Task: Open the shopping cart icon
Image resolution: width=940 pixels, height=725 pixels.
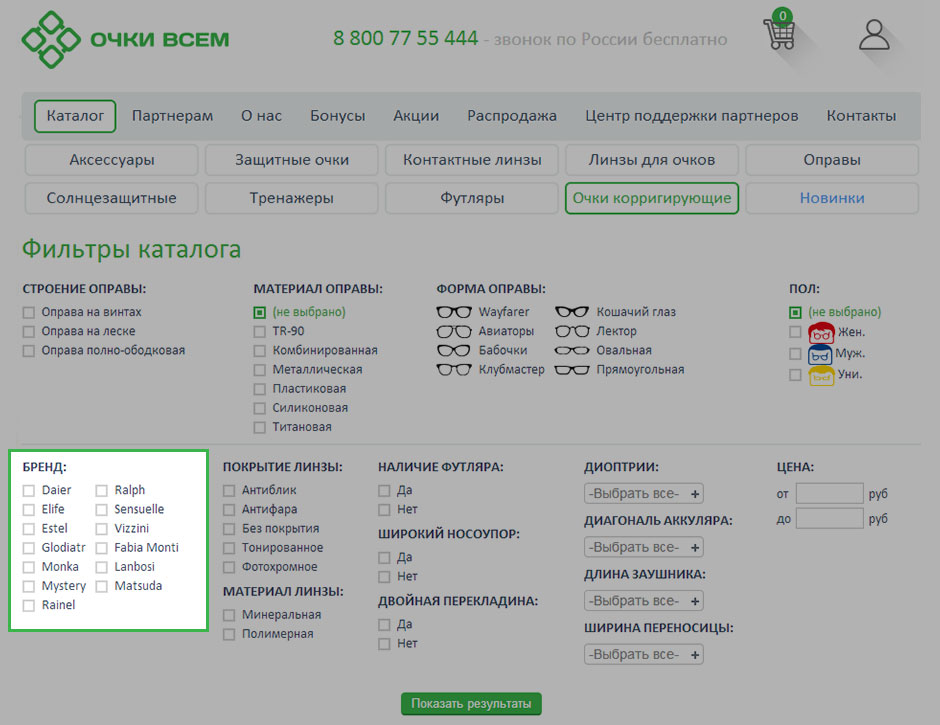Action: pyautogui.click(x=779, y=34)
